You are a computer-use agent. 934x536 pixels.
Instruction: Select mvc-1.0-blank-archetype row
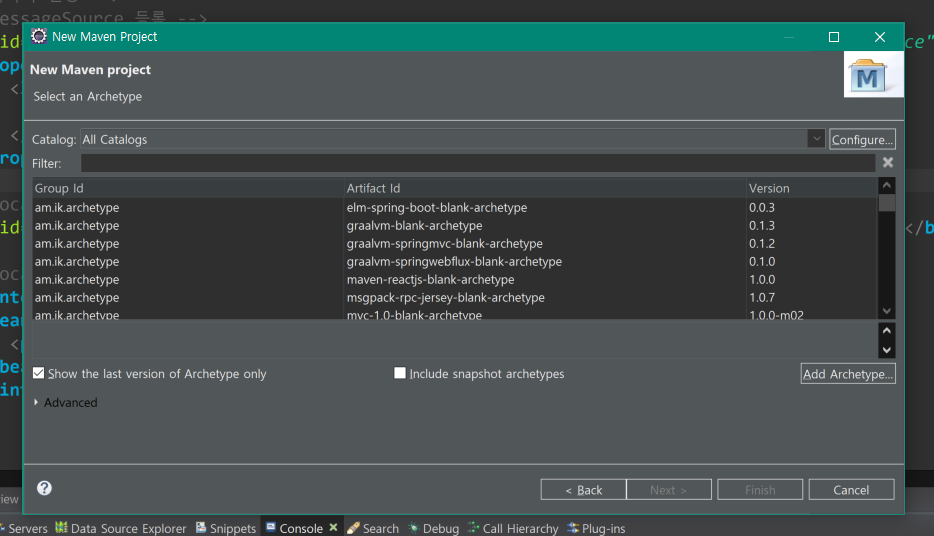click(x=454, y=313)
